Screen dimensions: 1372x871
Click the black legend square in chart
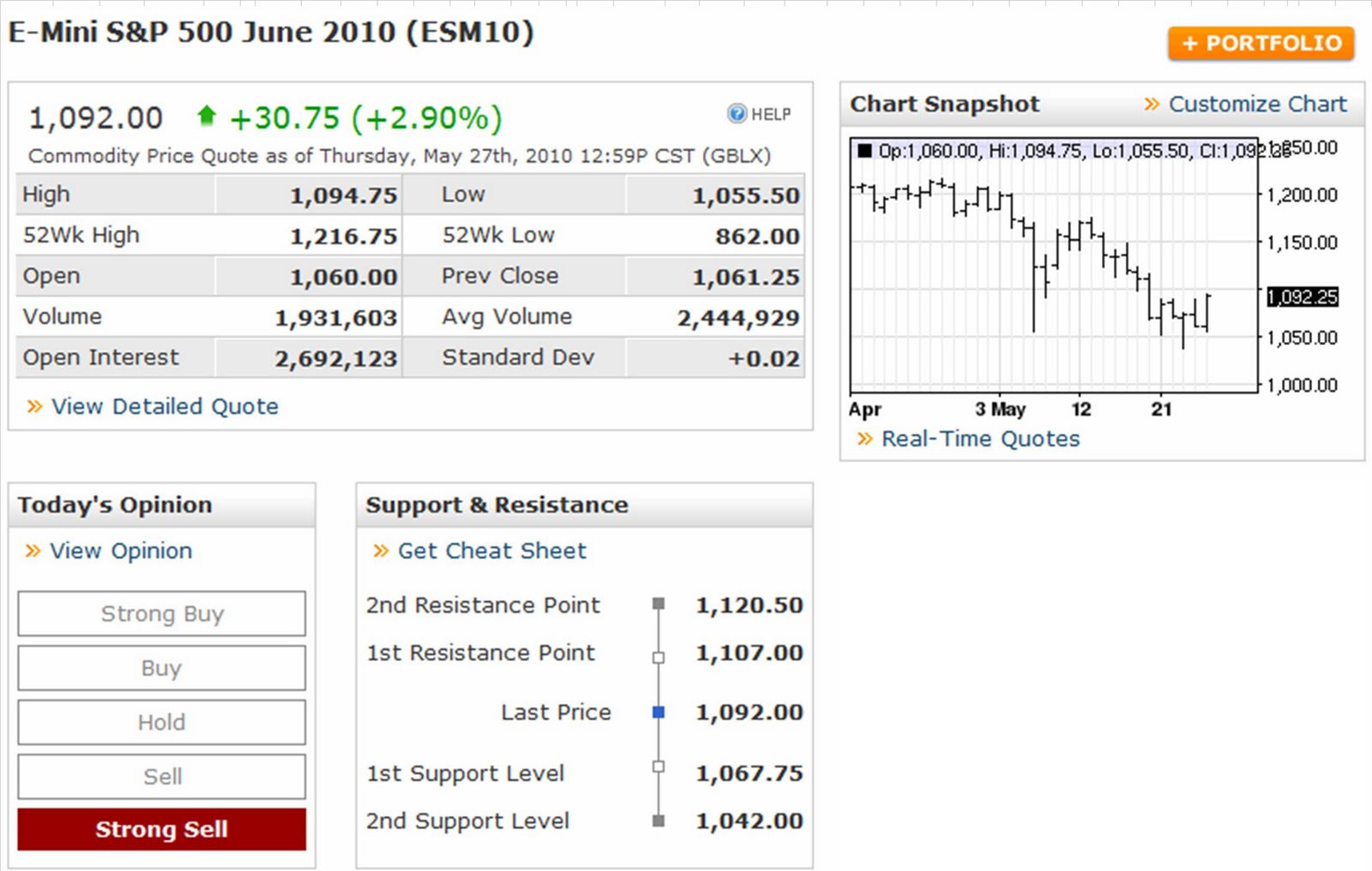[864, 151]
